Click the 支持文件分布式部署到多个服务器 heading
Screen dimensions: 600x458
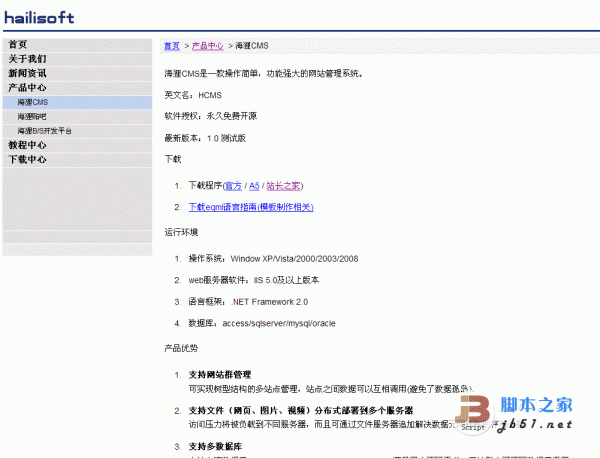[301, 411]
